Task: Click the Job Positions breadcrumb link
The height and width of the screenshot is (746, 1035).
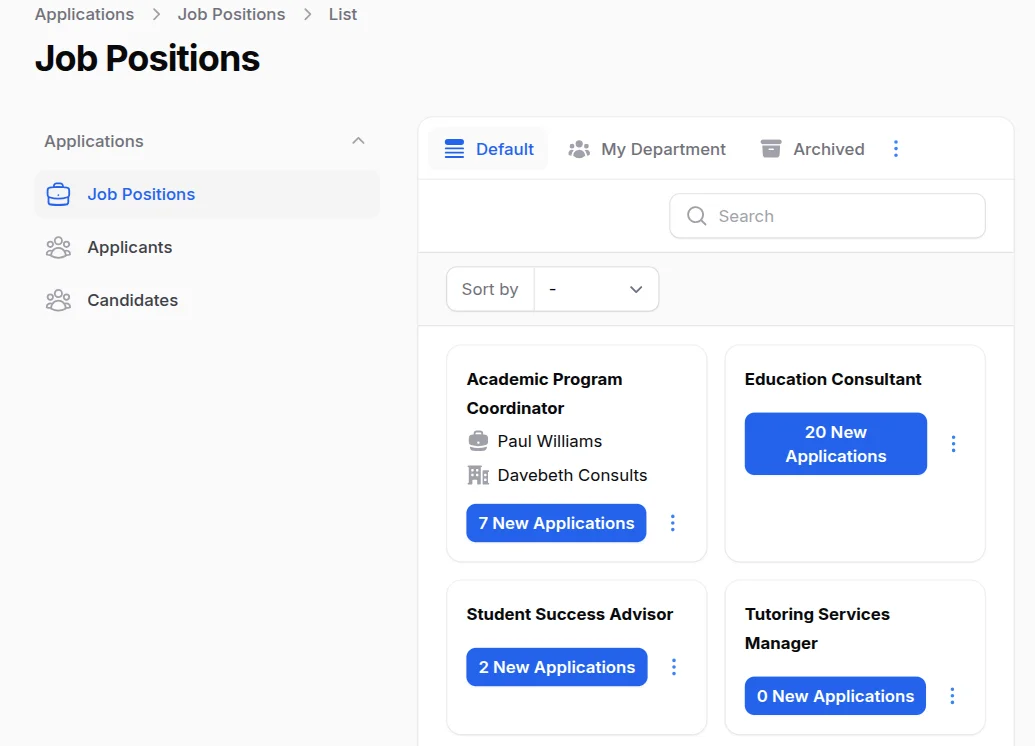Action: pos(232,15)
